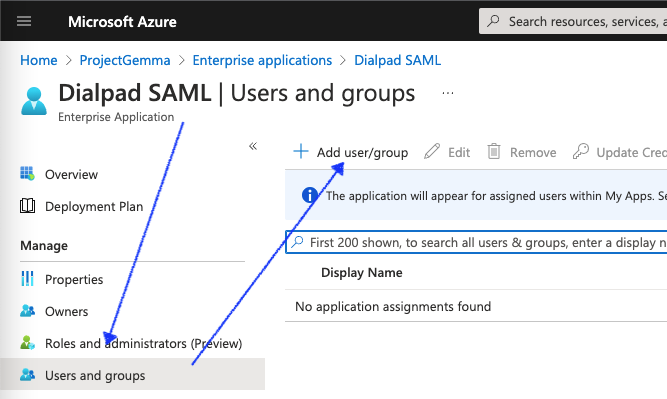Screen dimensions: 667x399
Task: Click the magnifier icon in user search field
Action: (297, 242)
